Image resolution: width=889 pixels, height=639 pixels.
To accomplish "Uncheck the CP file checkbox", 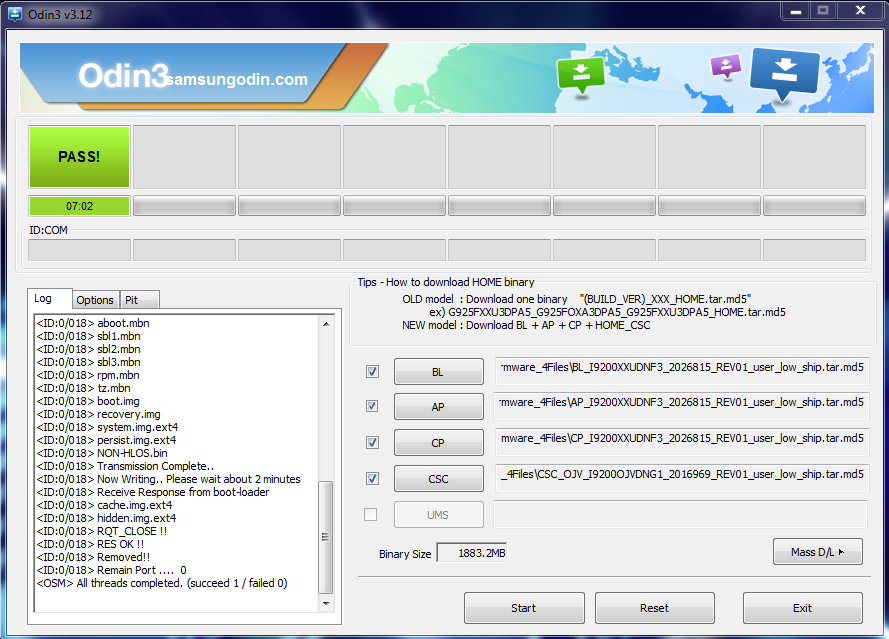I will (x=372, y=442).
